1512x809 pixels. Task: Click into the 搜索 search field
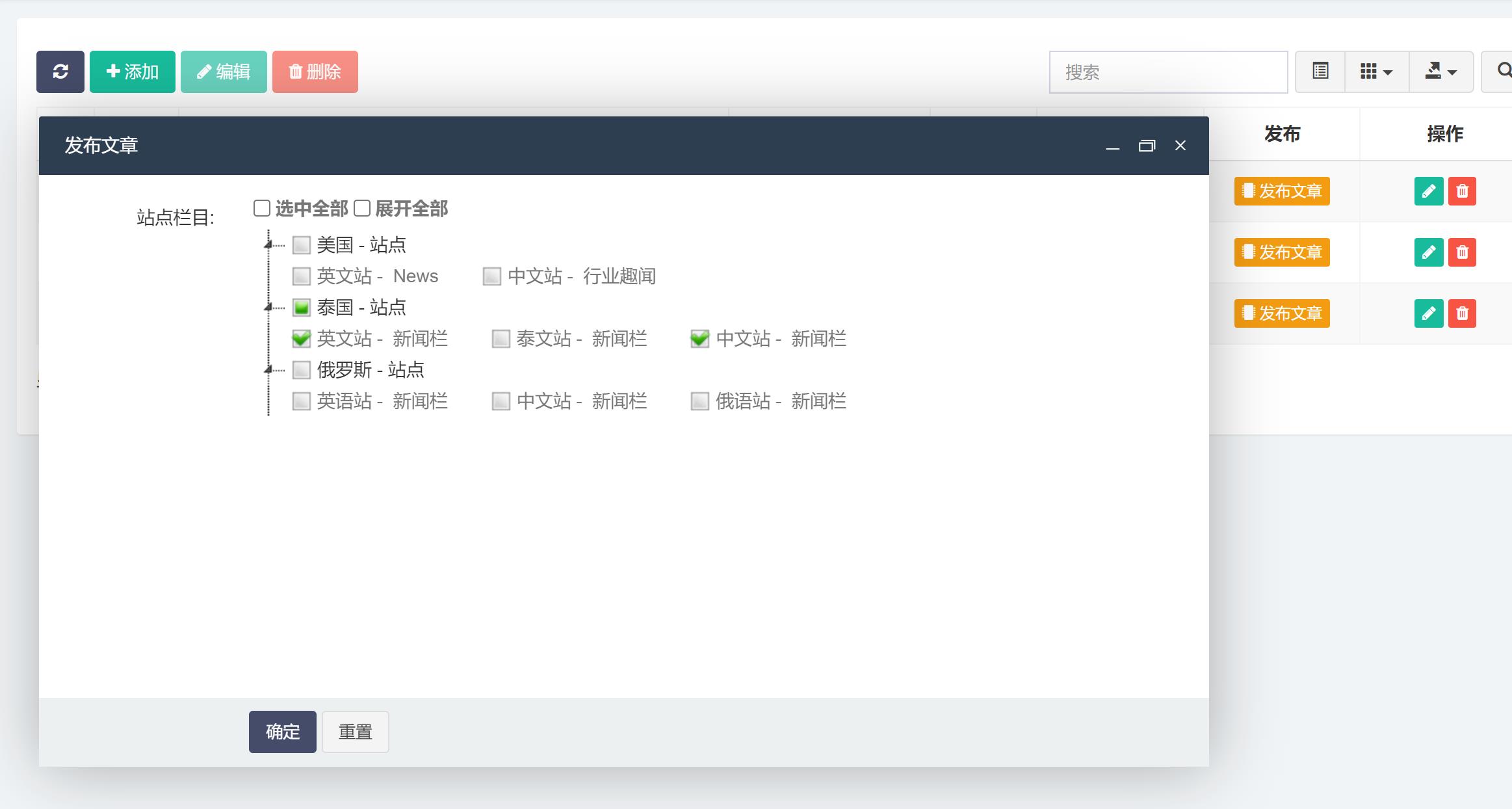coord(1168,72)
